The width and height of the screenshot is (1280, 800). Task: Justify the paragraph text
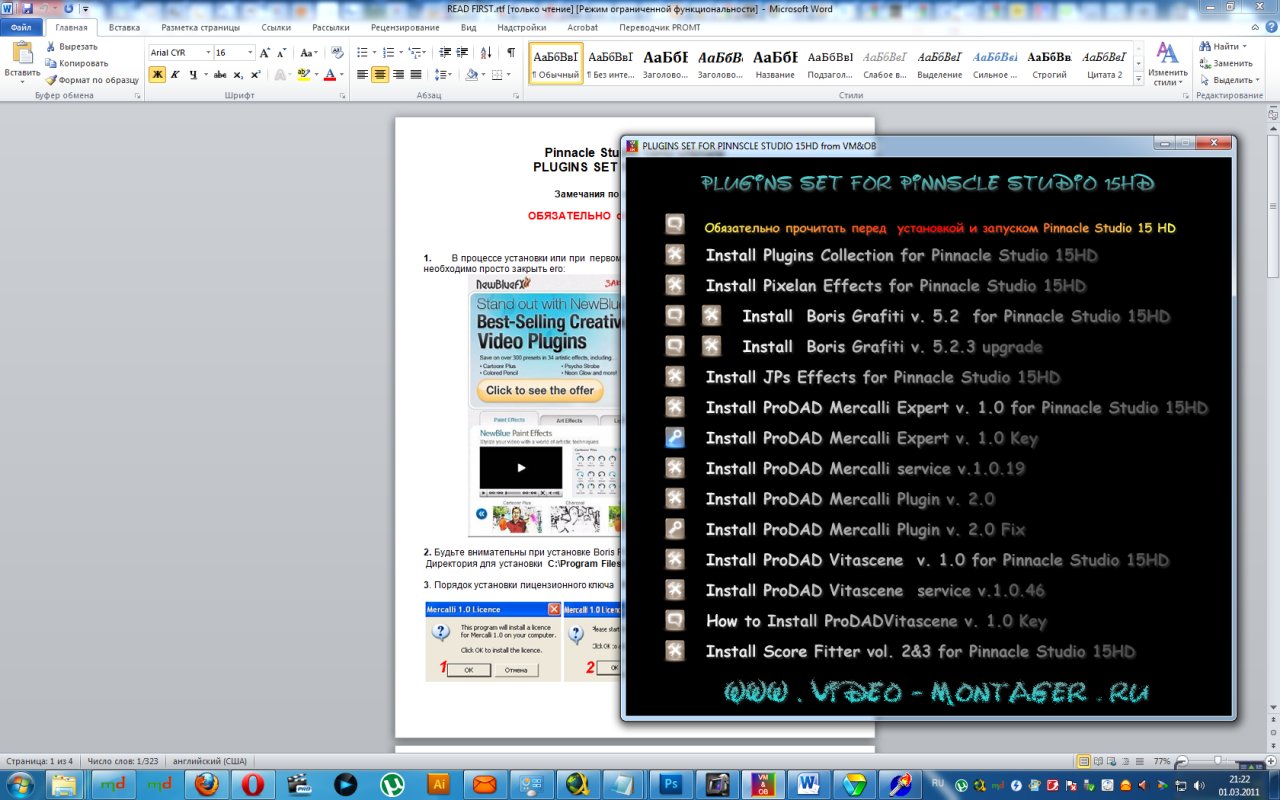tap(416, 74)
